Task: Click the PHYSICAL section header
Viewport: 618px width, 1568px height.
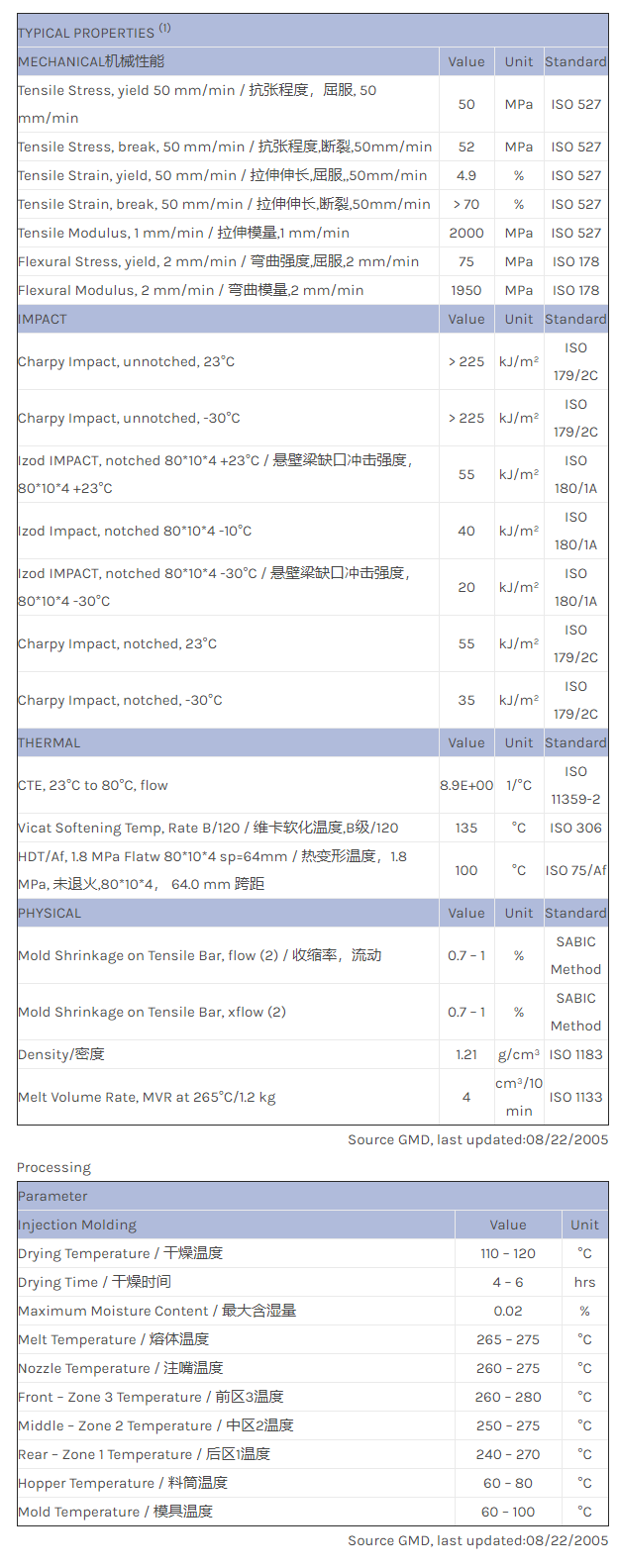Action: click(x=50, y=913)
